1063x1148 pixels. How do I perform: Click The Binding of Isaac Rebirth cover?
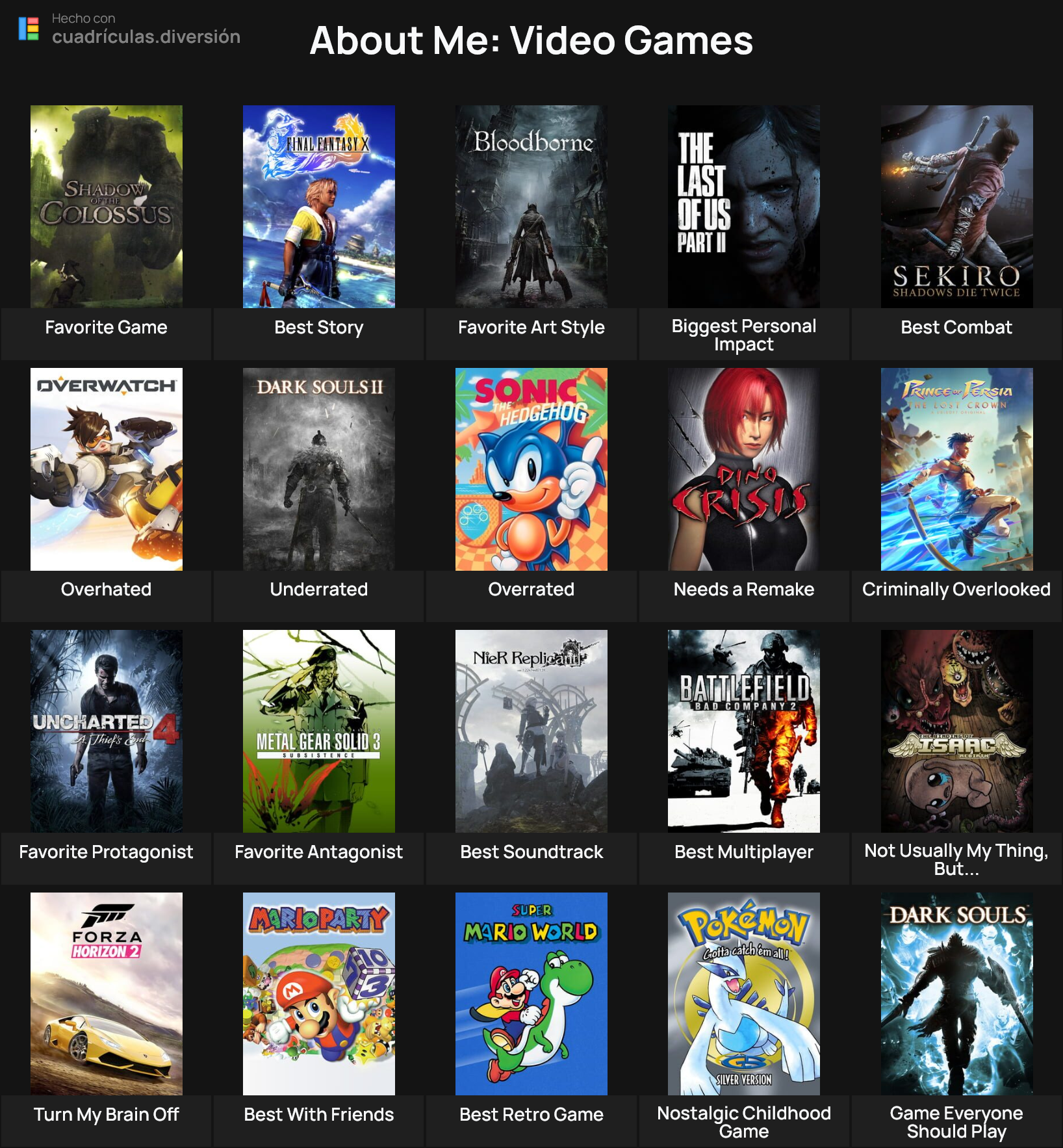(957, 731)
